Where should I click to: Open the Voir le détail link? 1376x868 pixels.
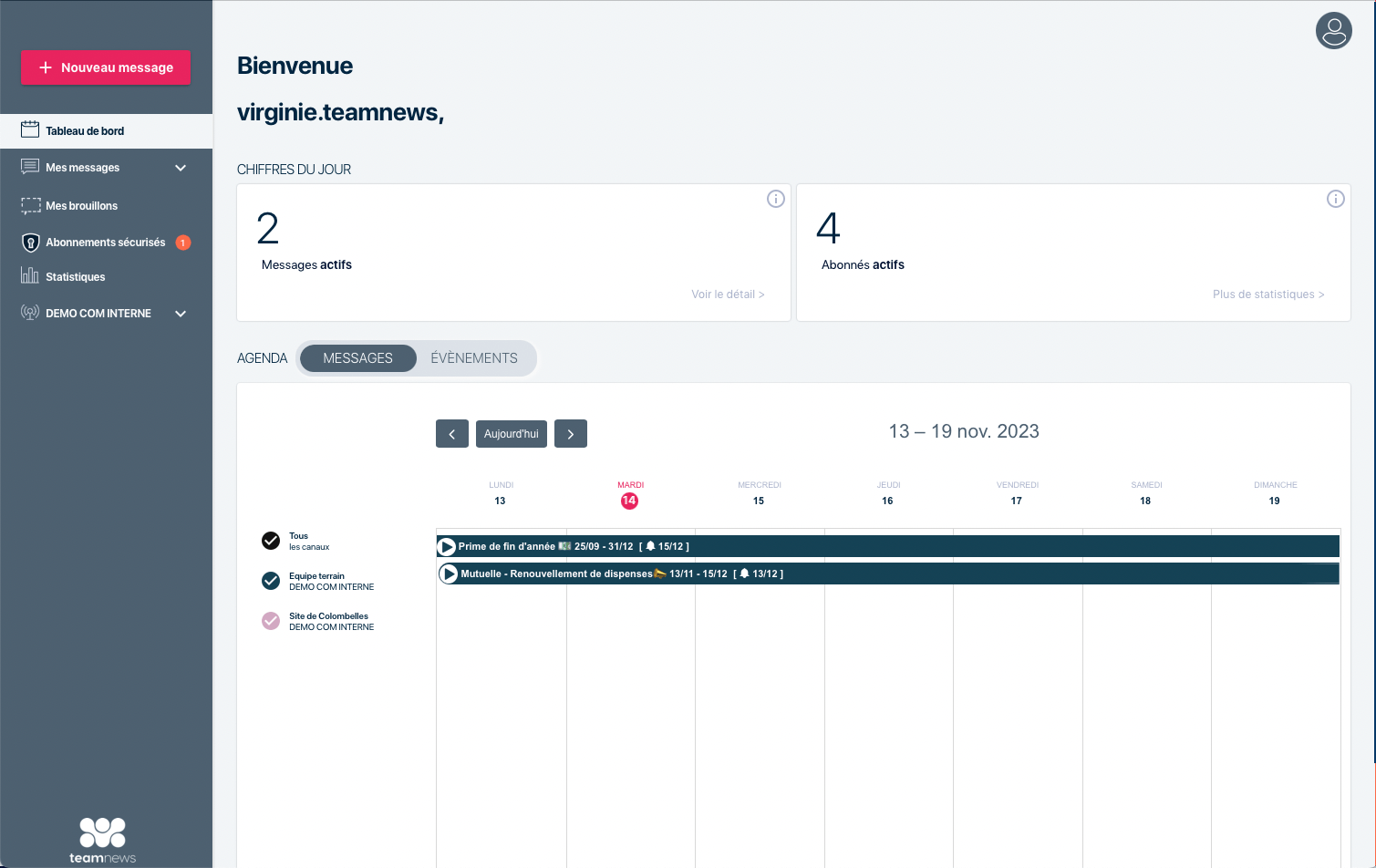(x=727, y=294)
